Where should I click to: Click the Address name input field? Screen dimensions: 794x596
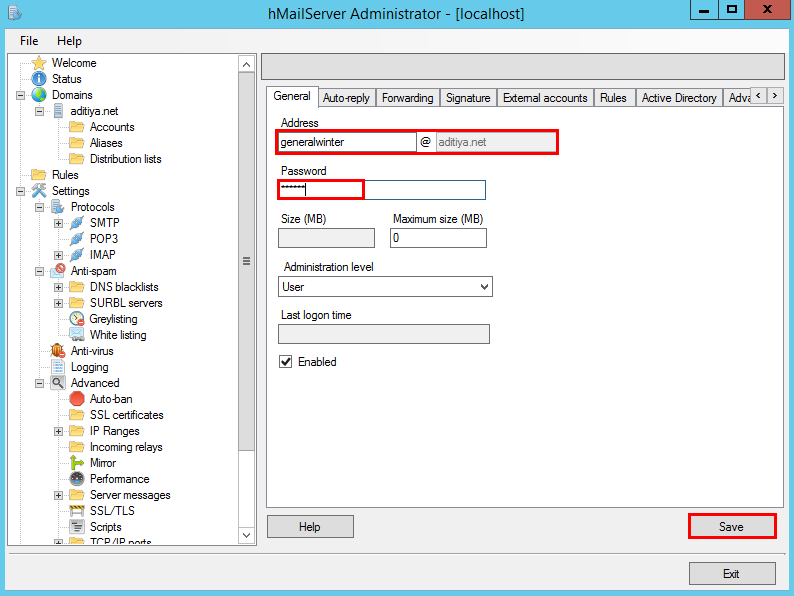[347, 142]
